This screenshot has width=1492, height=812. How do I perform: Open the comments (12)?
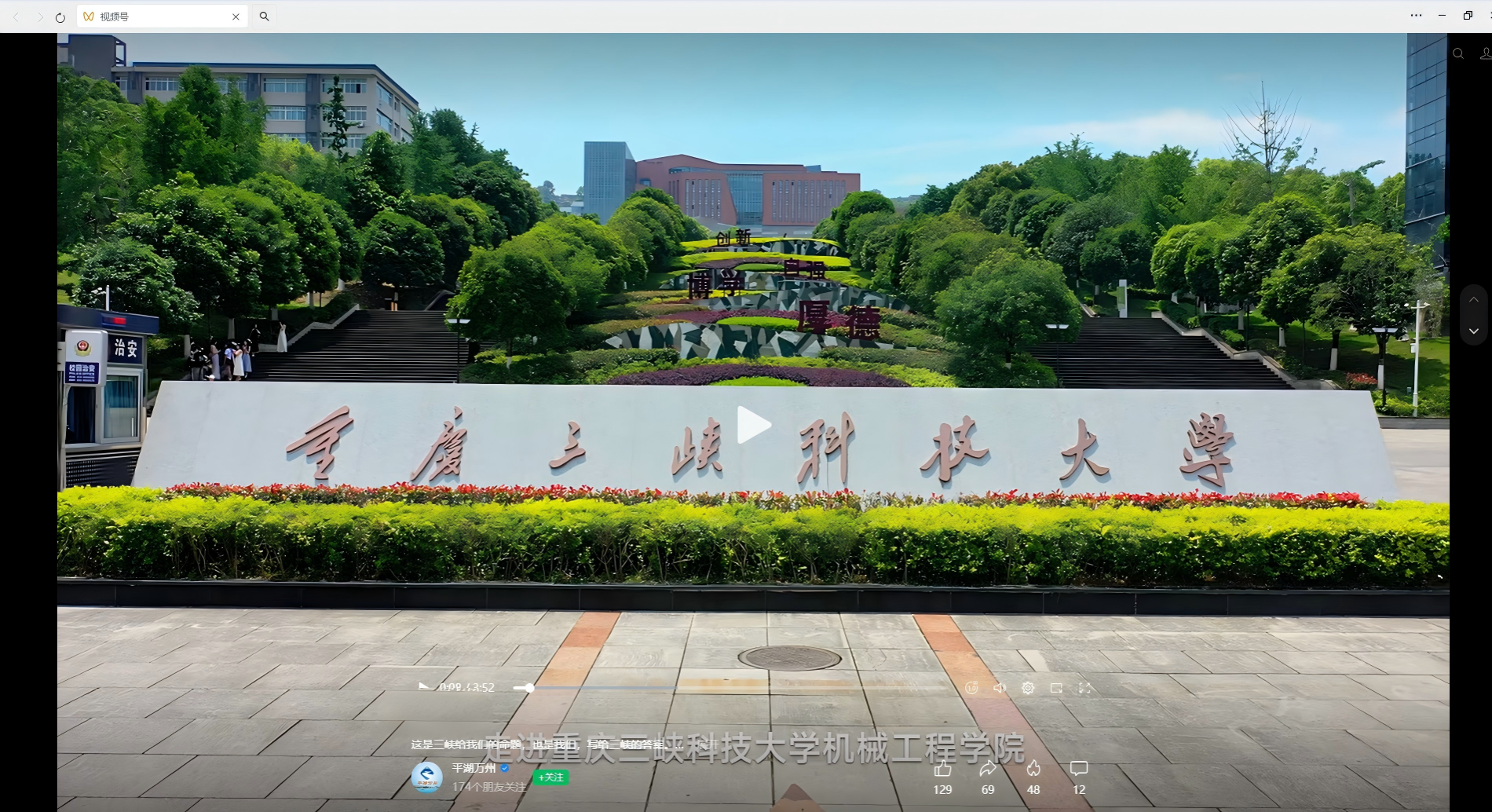[1079, 769]
